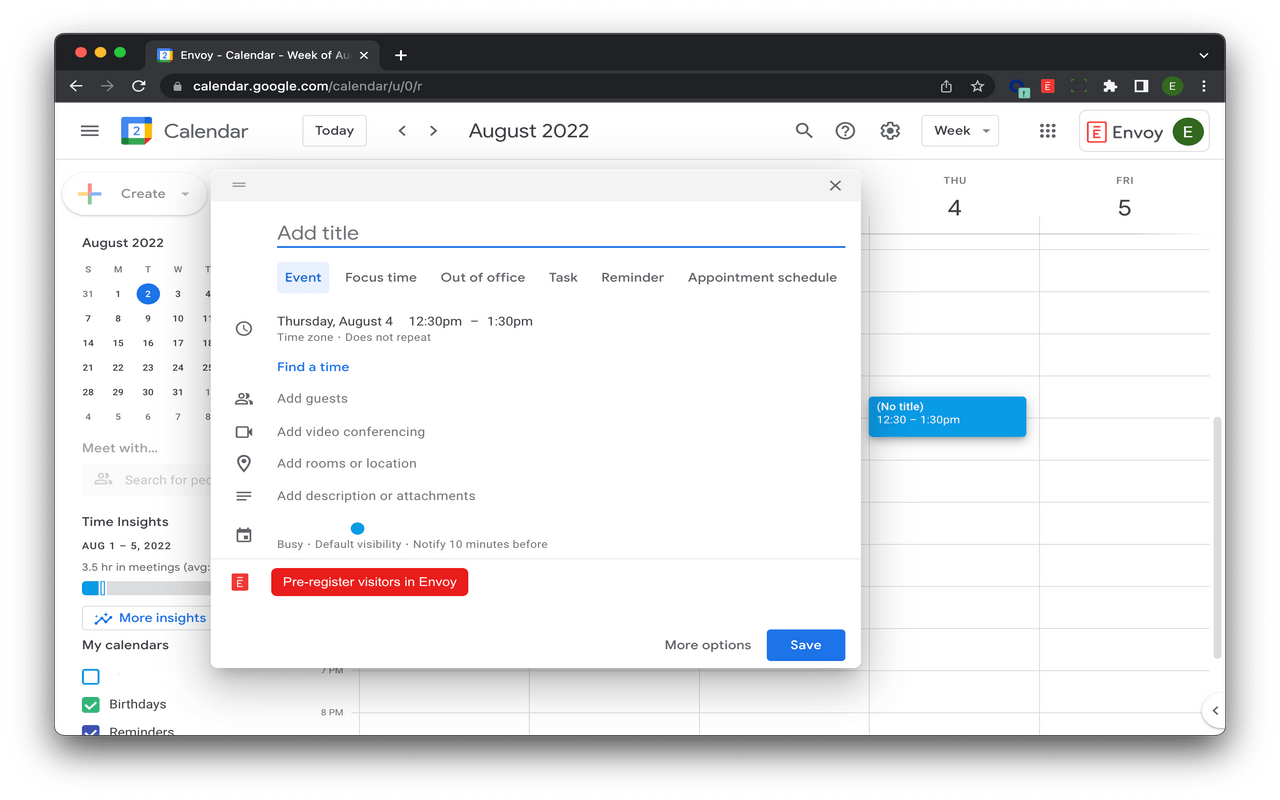This screenshot has width=1280, height=800.
Task: Open the Help icon
Action: 845,131
